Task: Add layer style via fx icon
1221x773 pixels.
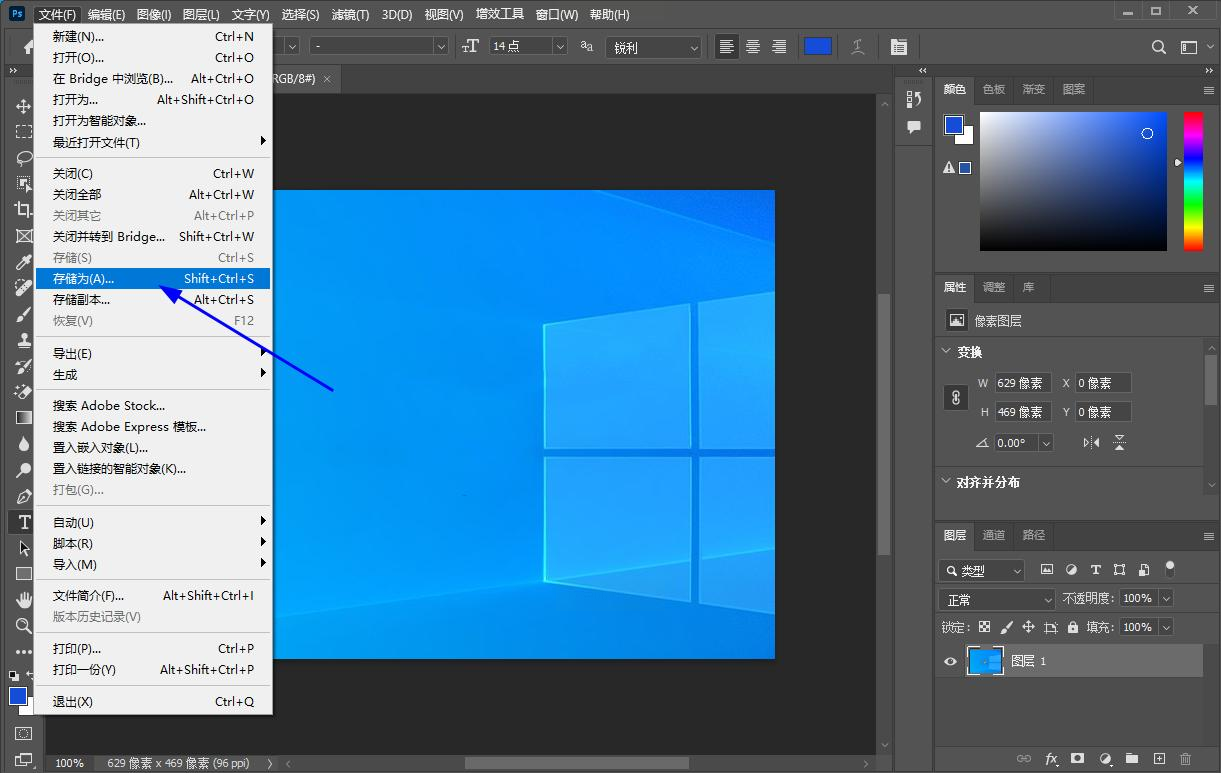Action: 1051,759
